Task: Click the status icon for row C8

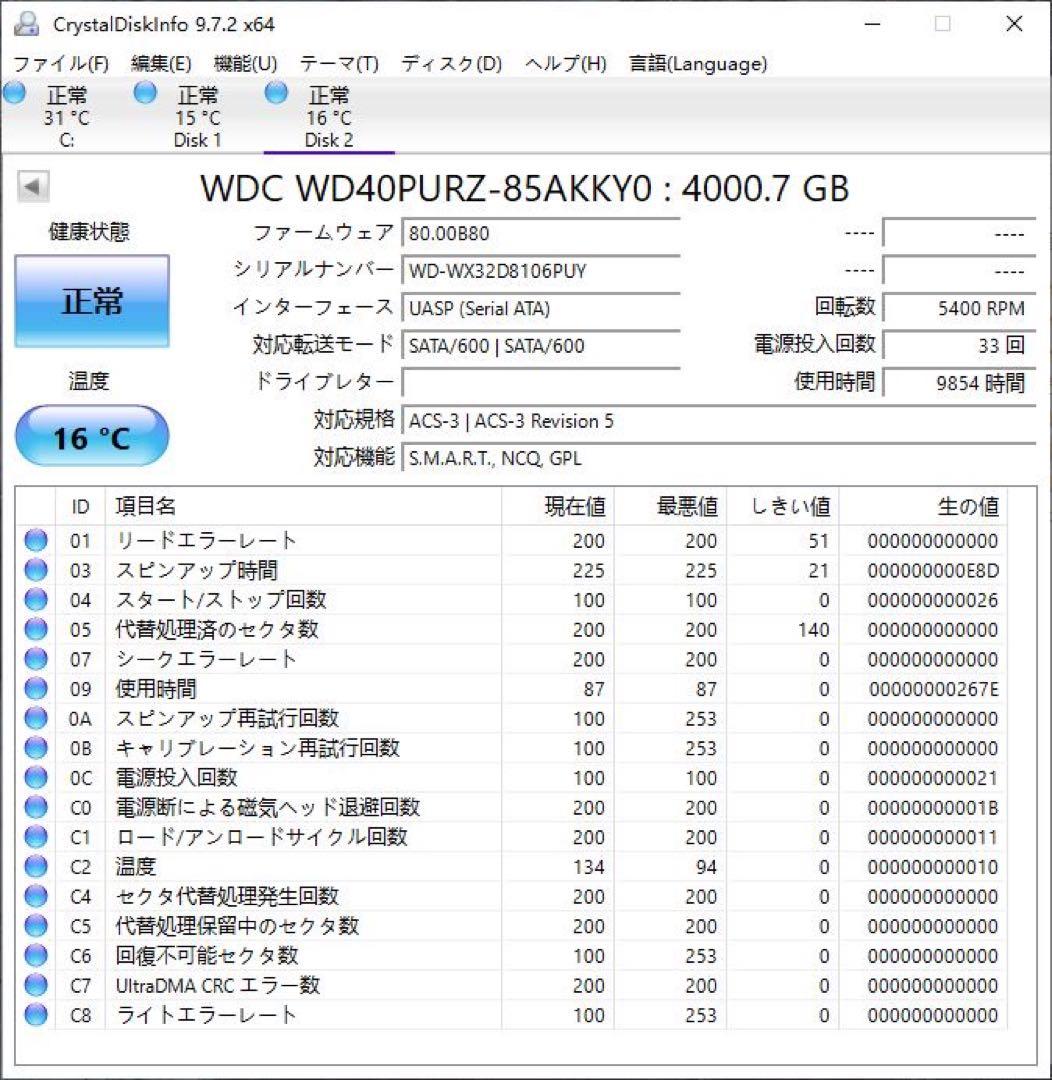Action: click(x=36, y=1015)
